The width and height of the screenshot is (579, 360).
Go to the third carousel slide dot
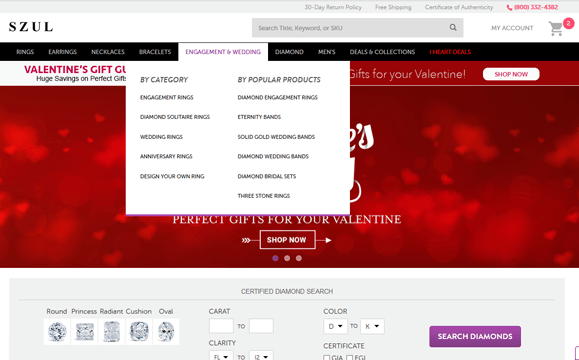point(299,258)
